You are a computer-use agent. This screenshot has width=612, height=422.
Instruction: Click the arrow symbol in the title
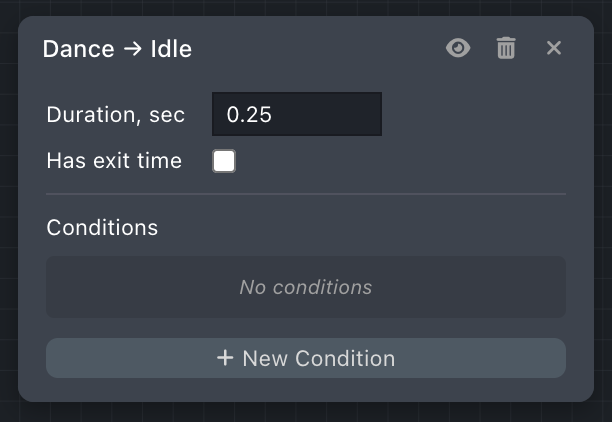(132, 48)
